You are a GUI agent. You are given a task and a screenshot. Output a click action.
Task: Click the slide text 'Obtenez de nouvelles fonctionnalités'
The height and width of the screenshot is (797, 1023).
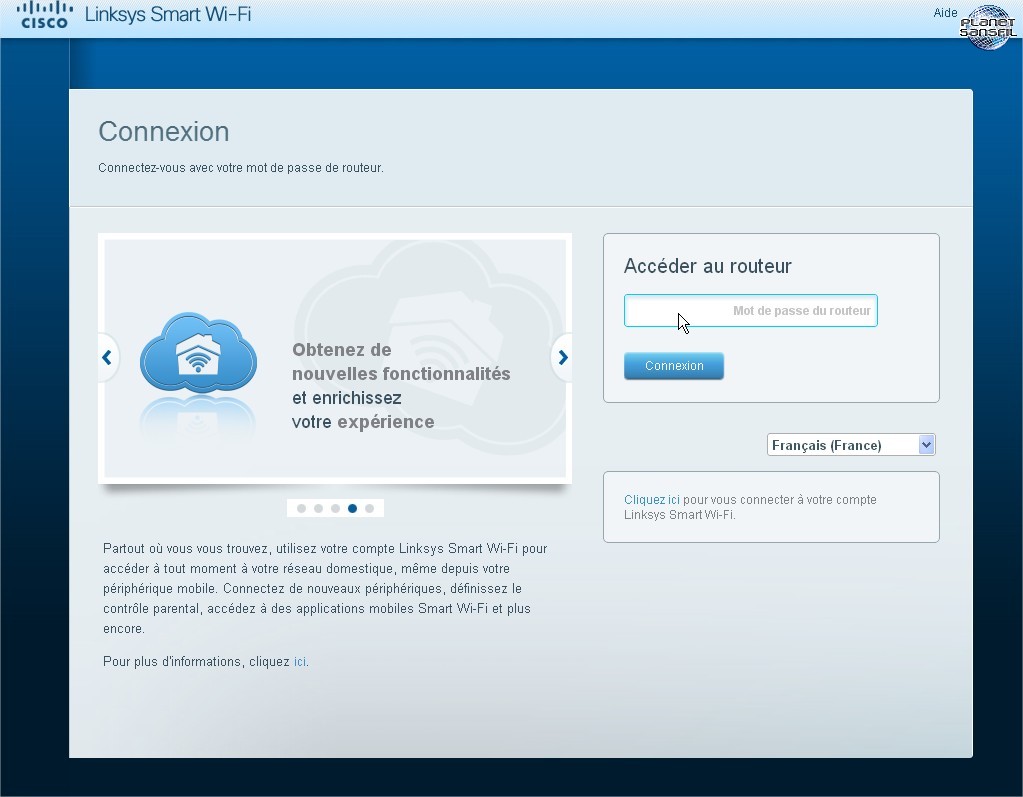tap(401, 362)
